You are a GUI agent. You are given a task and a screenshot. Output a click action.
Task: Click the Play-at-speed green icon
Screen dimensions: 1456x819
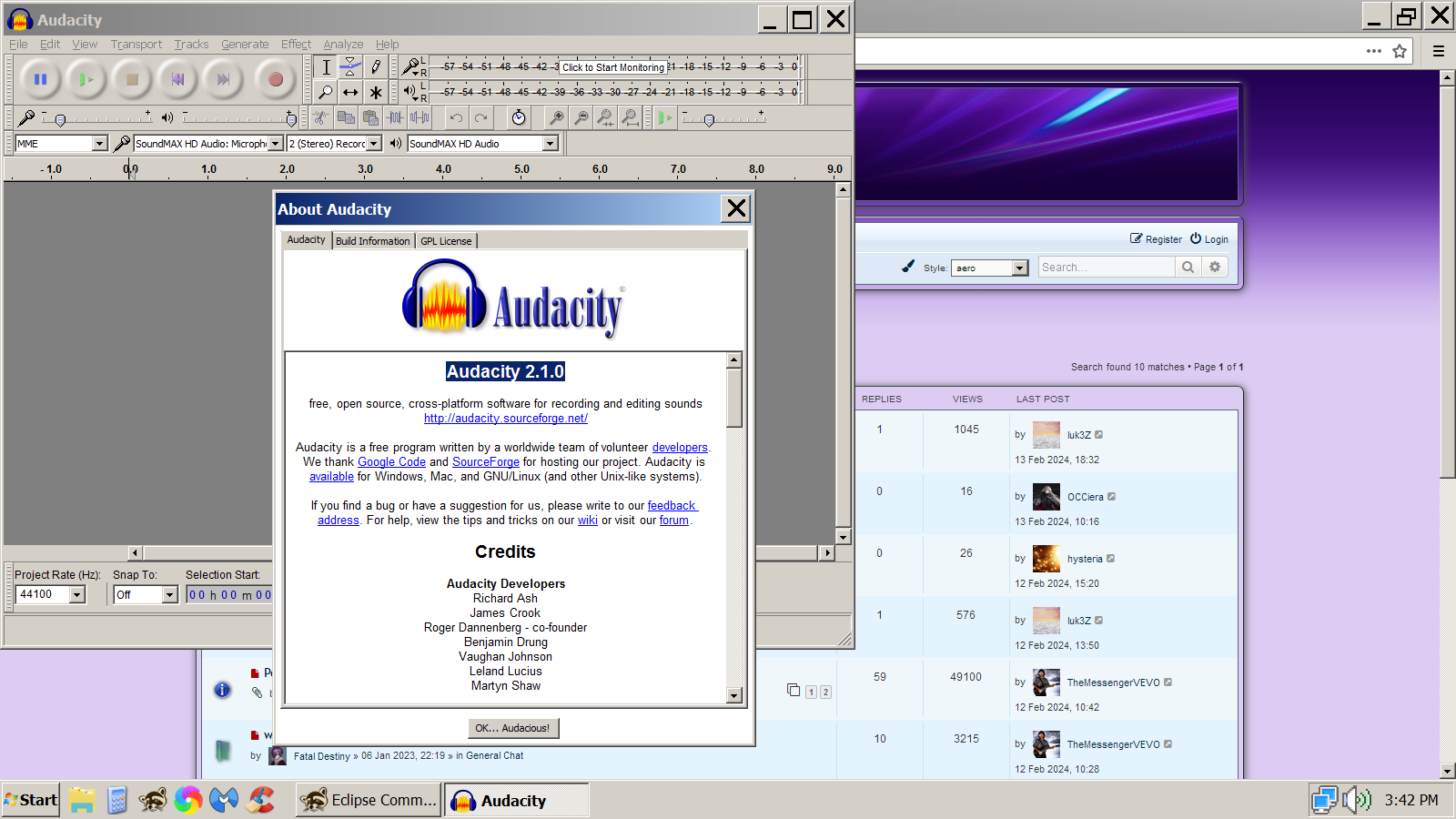[666, 117]
